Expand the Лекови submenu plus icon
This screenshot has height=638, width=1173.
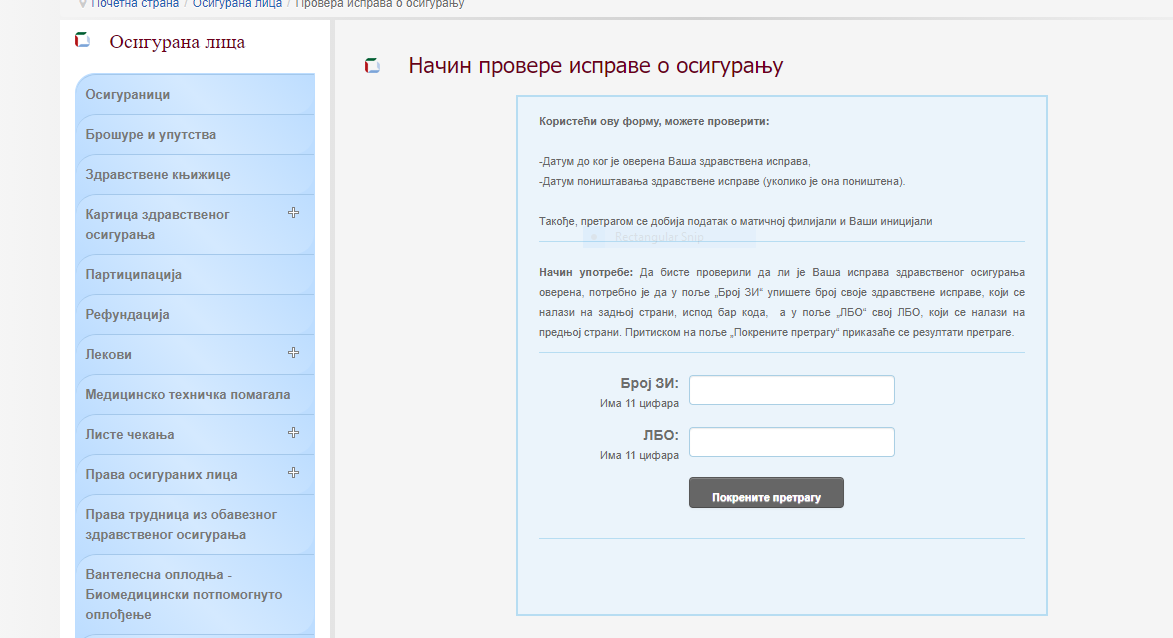tap(293, 353)
